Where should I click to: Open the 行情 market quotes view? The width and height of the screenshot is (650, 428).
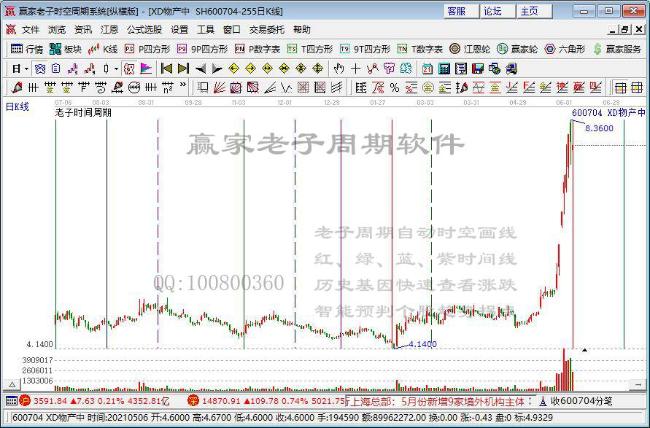coord(27,49)
